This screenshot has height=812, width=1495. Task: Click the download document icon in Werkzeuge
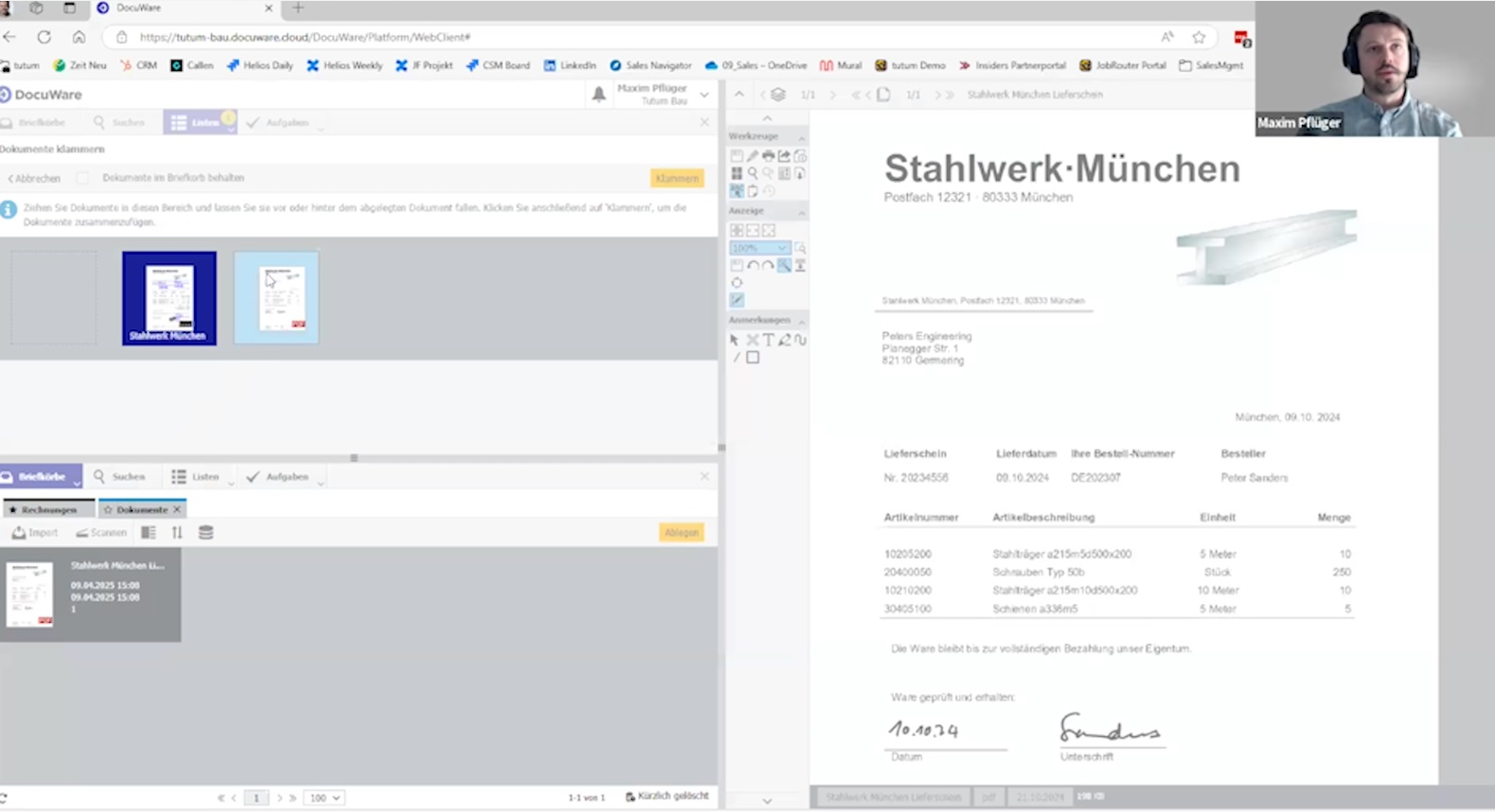pyautogui.click(x=800, y=173)
